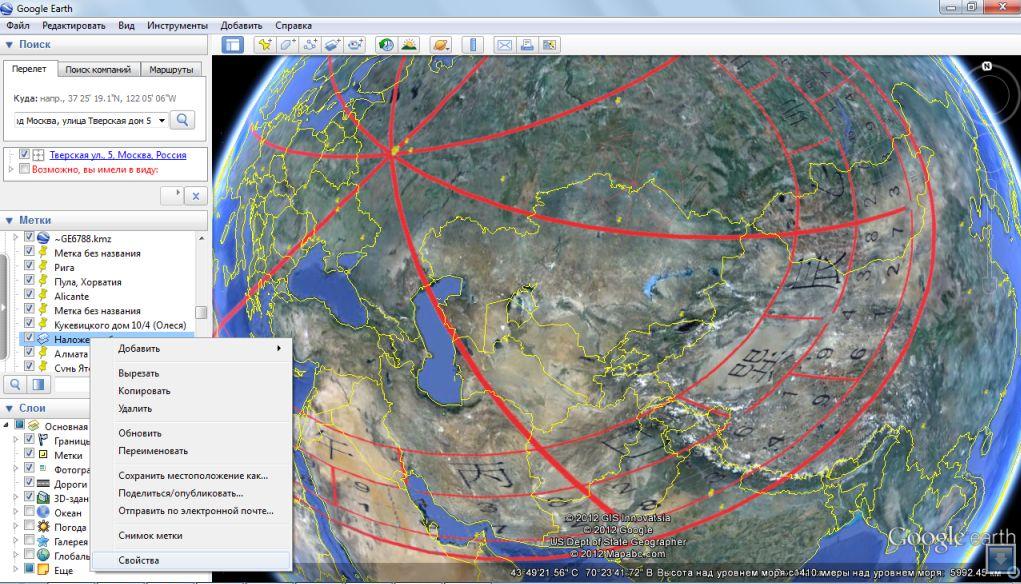Viewport: 1021px width, 584px height.
Task: Open the Справка menu
Action: tap(293, 25)
